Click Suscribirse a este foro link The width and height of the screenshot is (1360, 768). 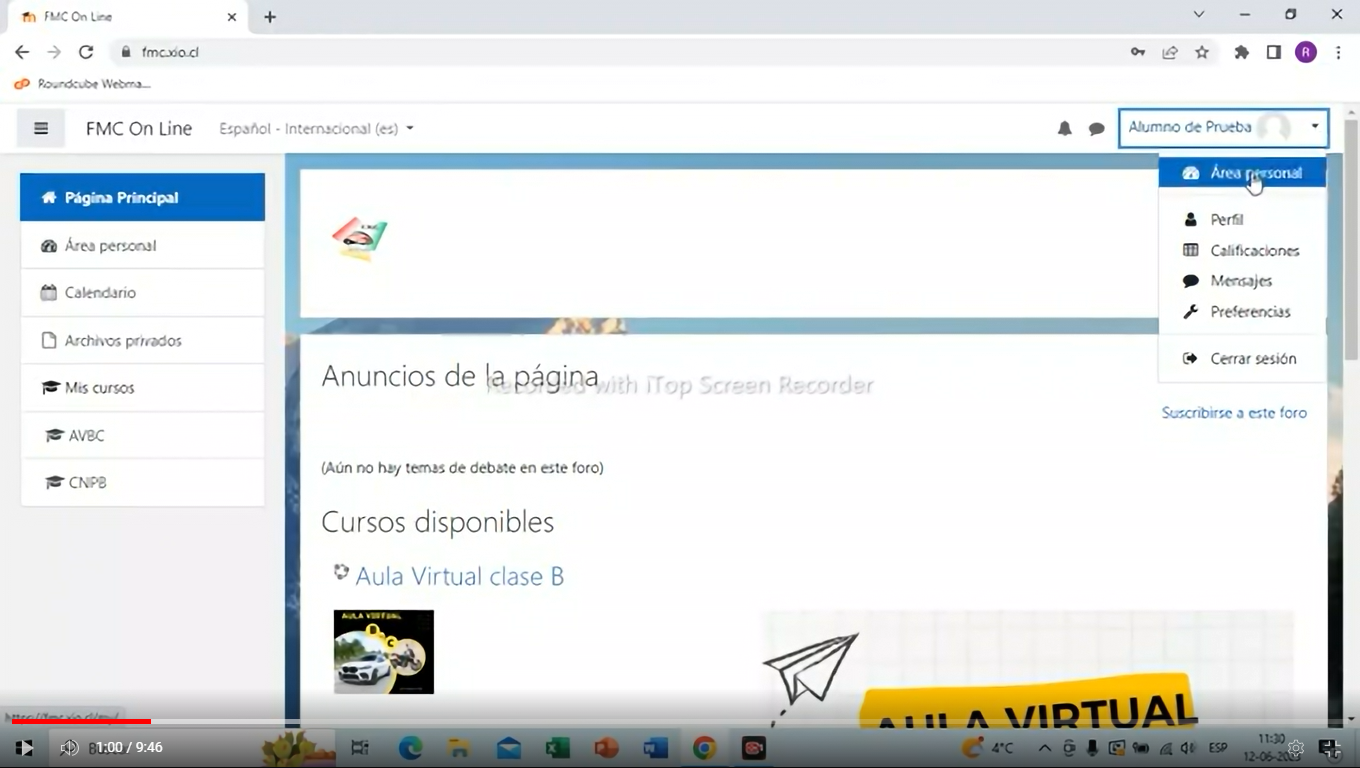tap(1233, 412)
